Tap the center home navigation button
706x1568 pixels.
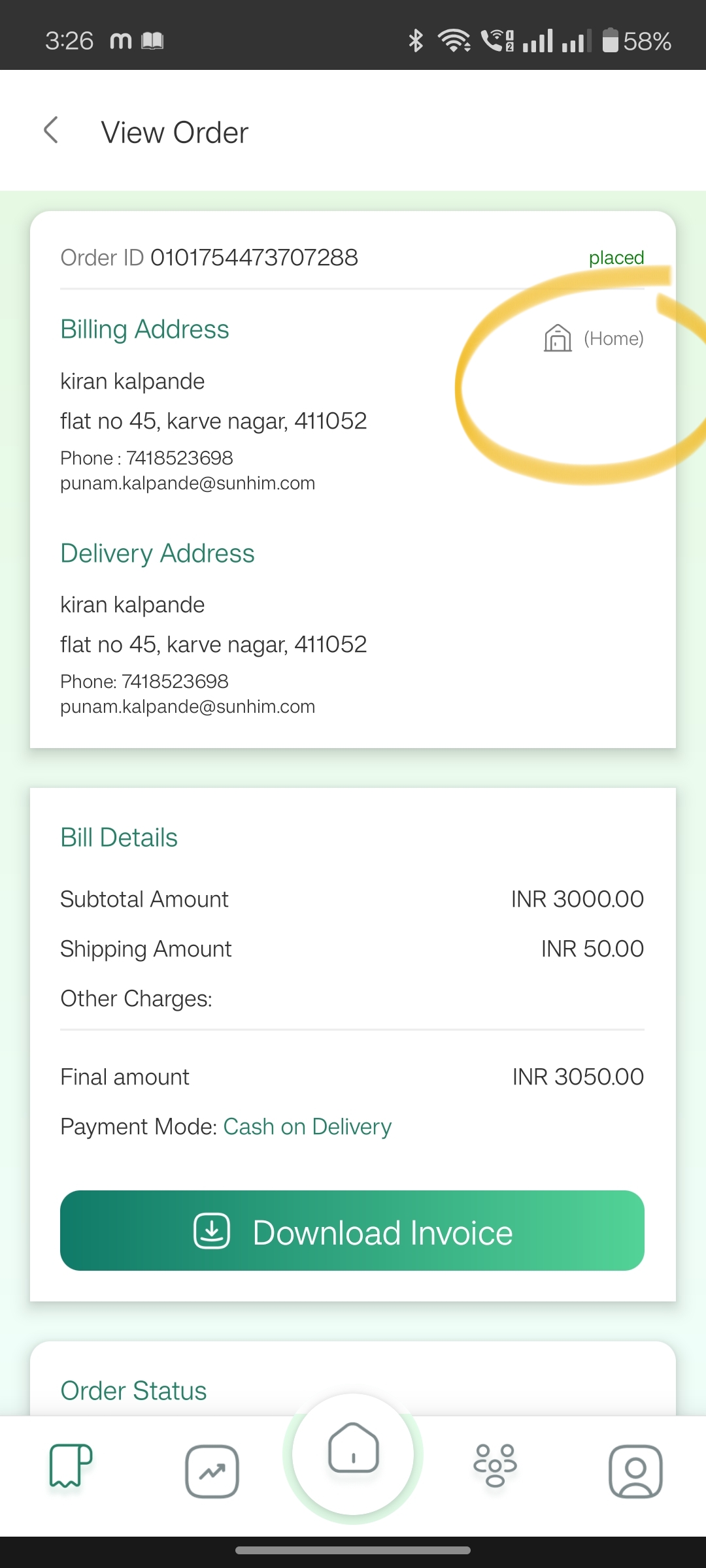coord(353,1454)
